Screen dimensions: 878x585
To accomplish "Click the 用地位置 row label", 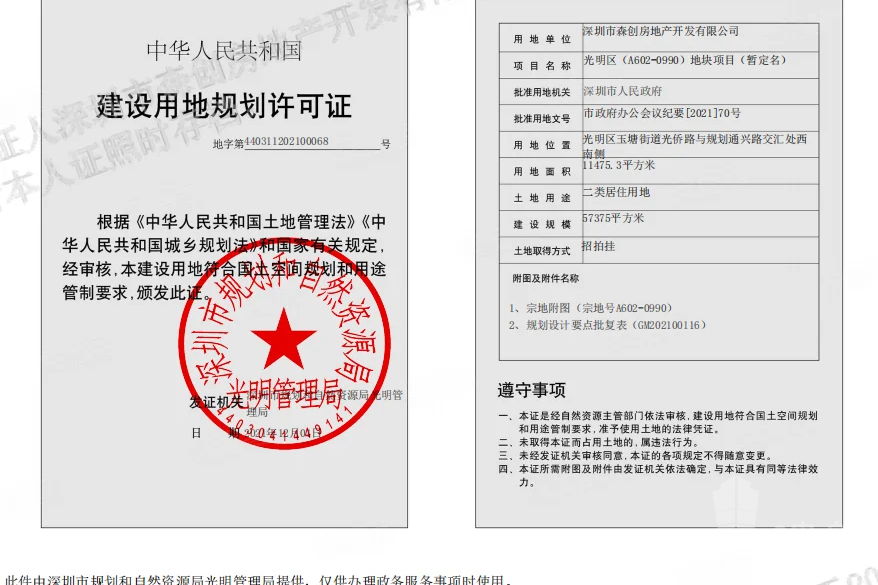I will (542, 145).
